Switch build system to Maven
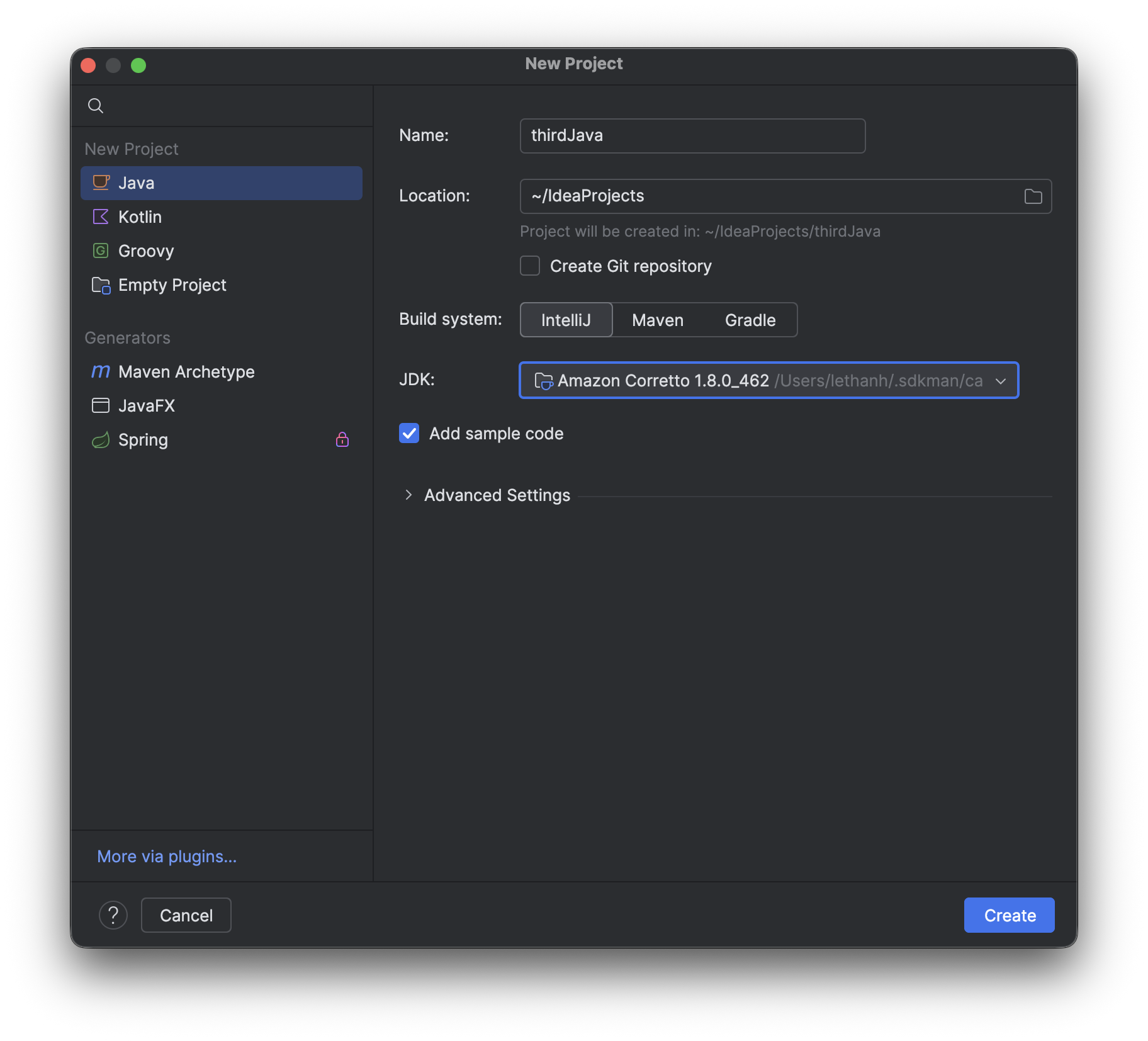The width and height of the screenshot is (1148, 1041). click(x=657, y=320)
